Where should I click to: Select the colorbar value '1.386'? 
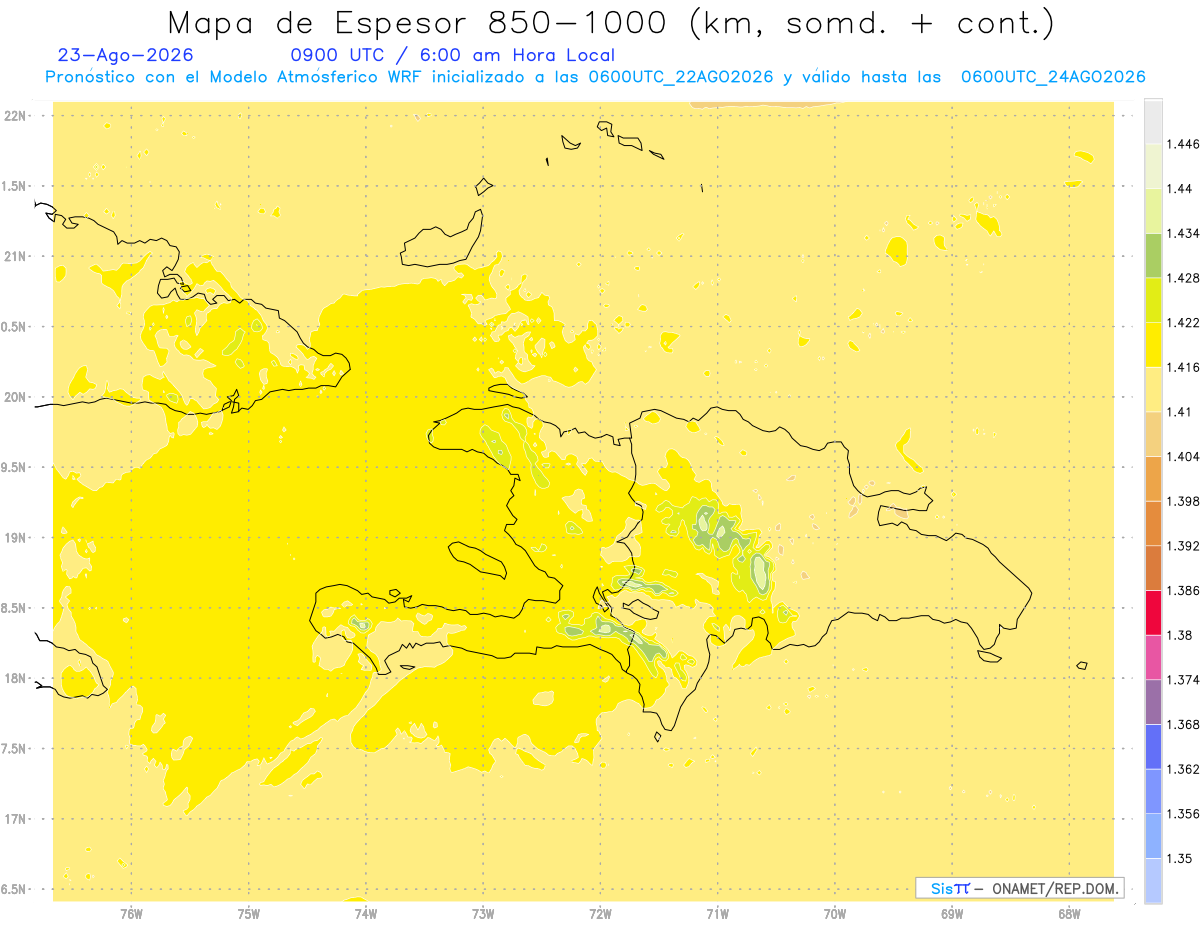click(1183, 590)
